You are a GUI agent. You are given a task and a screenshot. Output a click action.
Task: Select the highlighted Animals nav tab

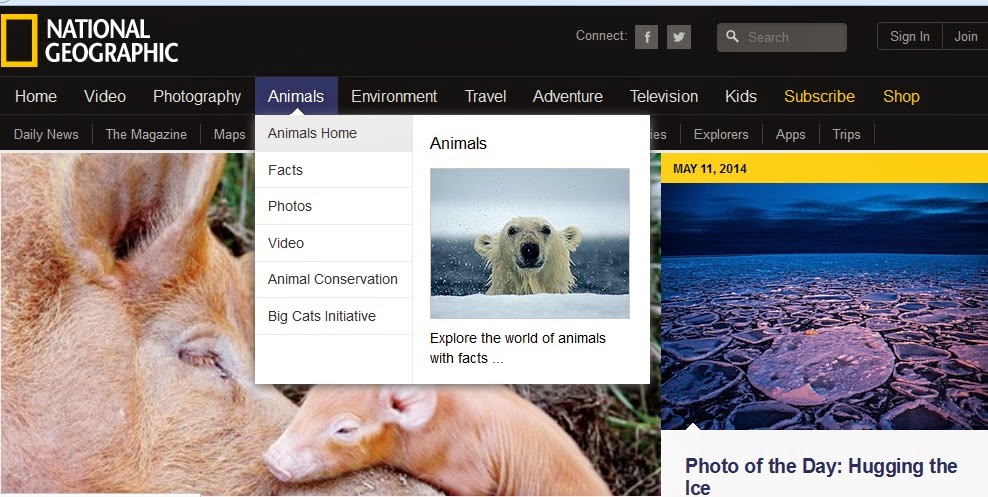coord(296,96)
